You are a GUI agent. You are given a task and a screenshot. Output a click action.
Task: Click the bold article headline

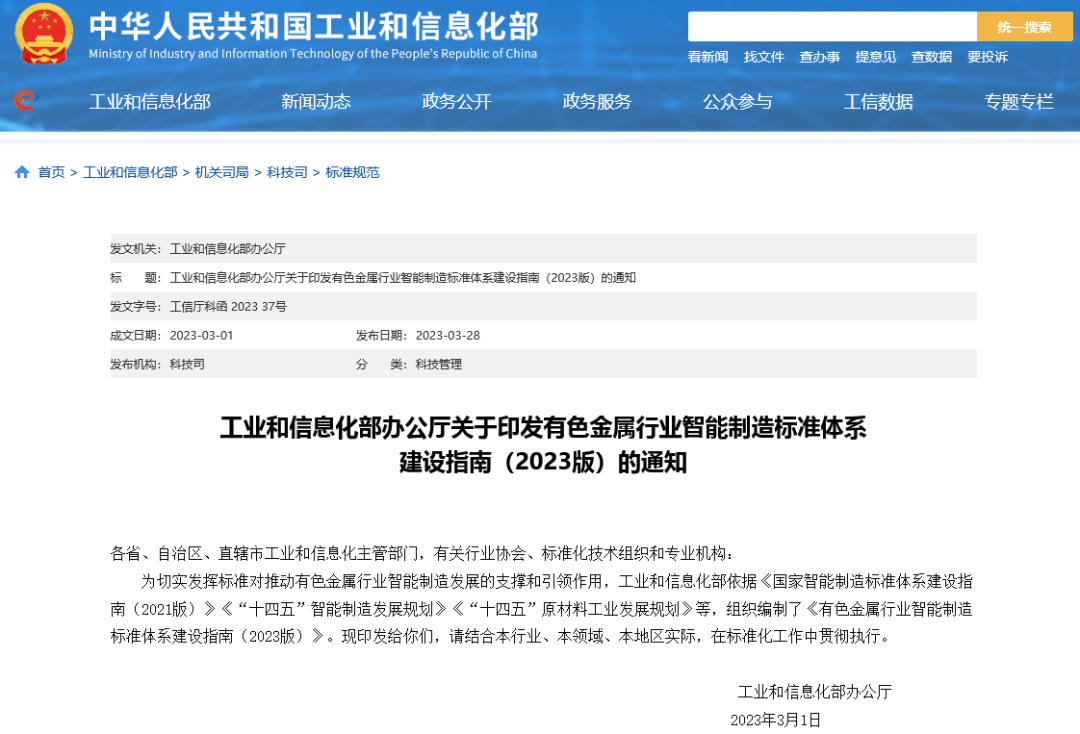[543, 444]
